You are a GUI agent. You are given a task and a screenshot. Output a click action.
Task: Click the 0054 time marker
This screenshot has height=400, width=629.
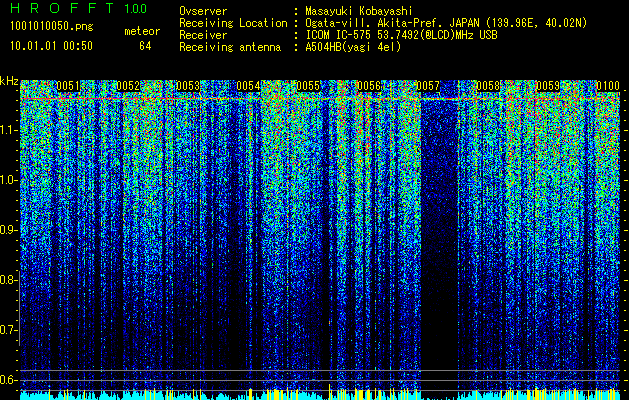pyautogui.click(x=248, y=86)
